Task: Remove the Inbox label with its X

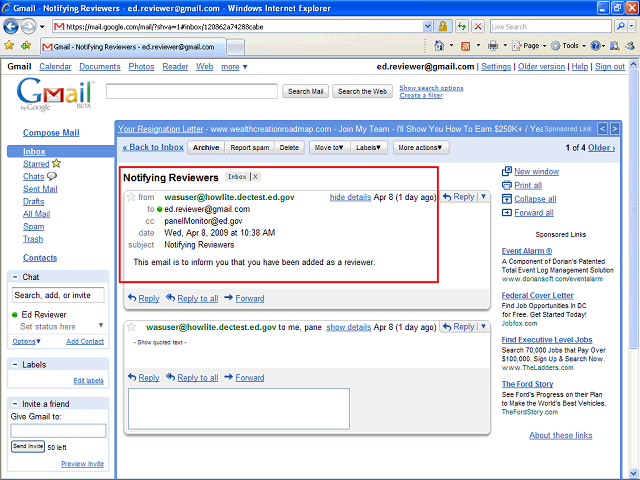Action: pyautogui.click(x=255, y=177)
